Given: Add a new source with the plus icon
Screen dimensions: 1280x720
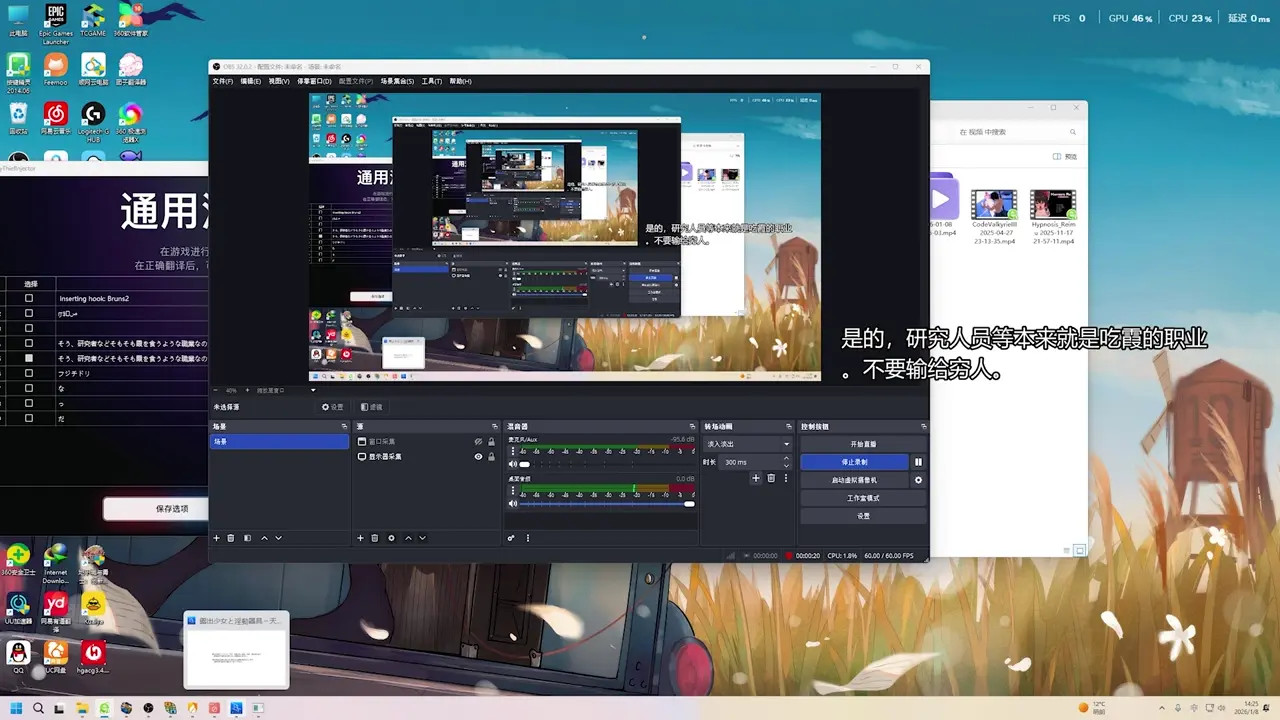Looking at the screenshot, I should pos(360,538).
